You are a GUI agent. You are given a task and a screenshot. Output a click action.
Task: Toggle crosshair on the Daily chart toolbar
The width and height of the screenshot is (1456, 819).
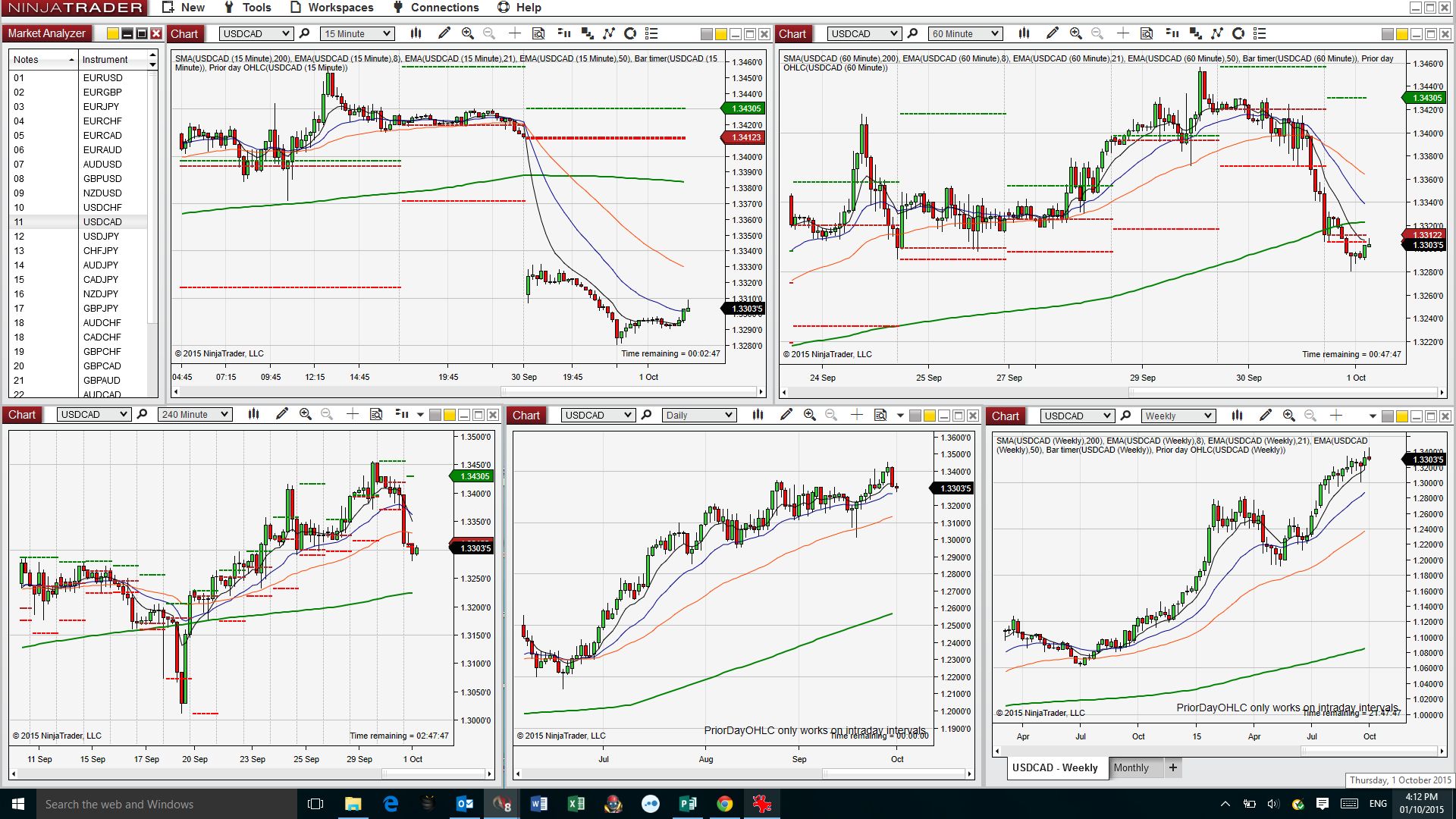point(856,415)
